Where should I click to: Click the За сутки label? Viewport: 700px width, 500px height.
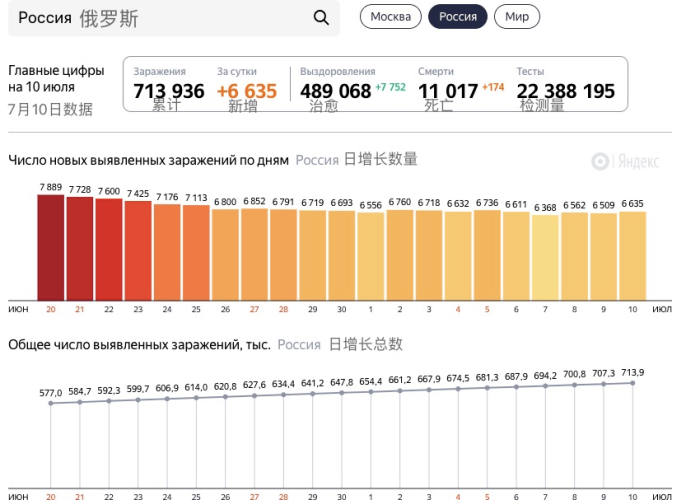tap(237, 71)
